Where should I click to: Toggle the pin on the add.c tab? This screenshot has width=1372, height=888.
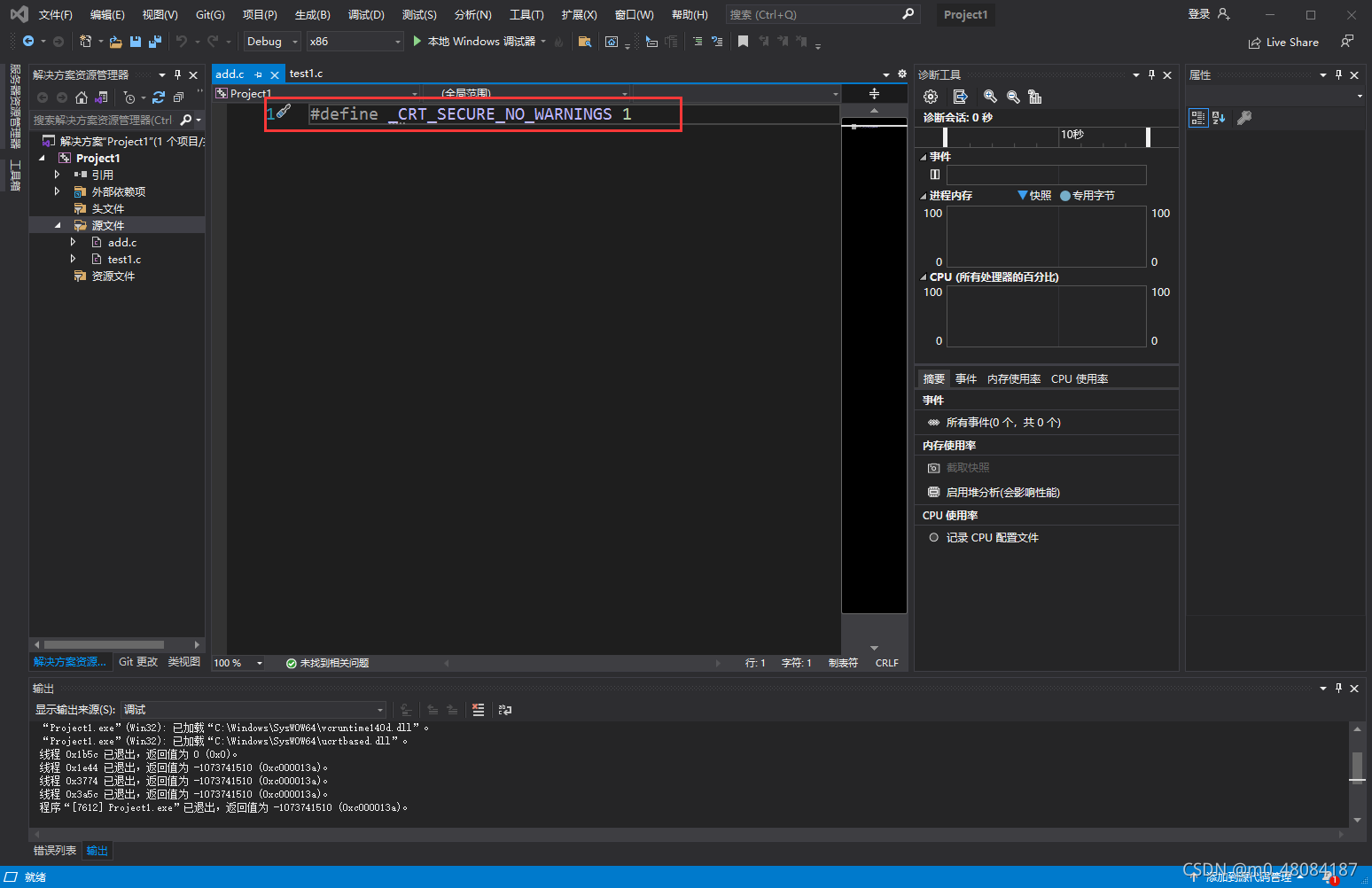point(258,74)
